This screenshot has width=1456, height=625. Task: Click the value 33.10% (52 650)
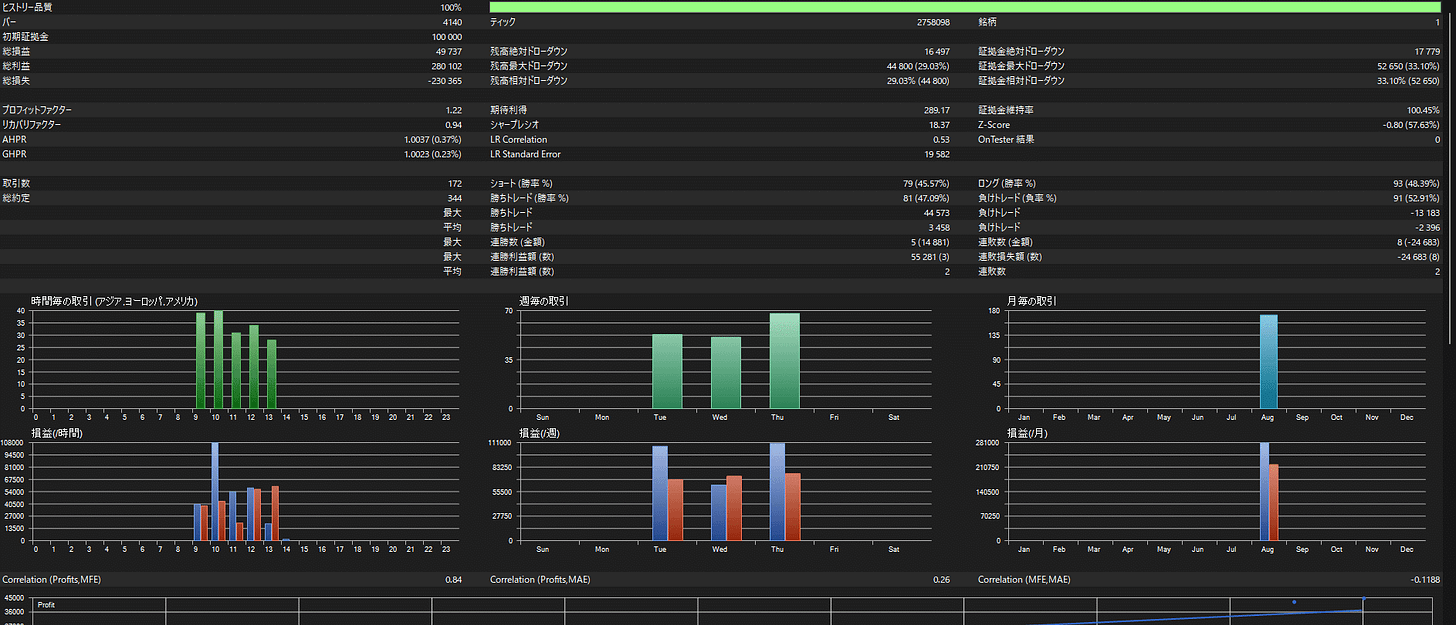(x=1408, y=81)
